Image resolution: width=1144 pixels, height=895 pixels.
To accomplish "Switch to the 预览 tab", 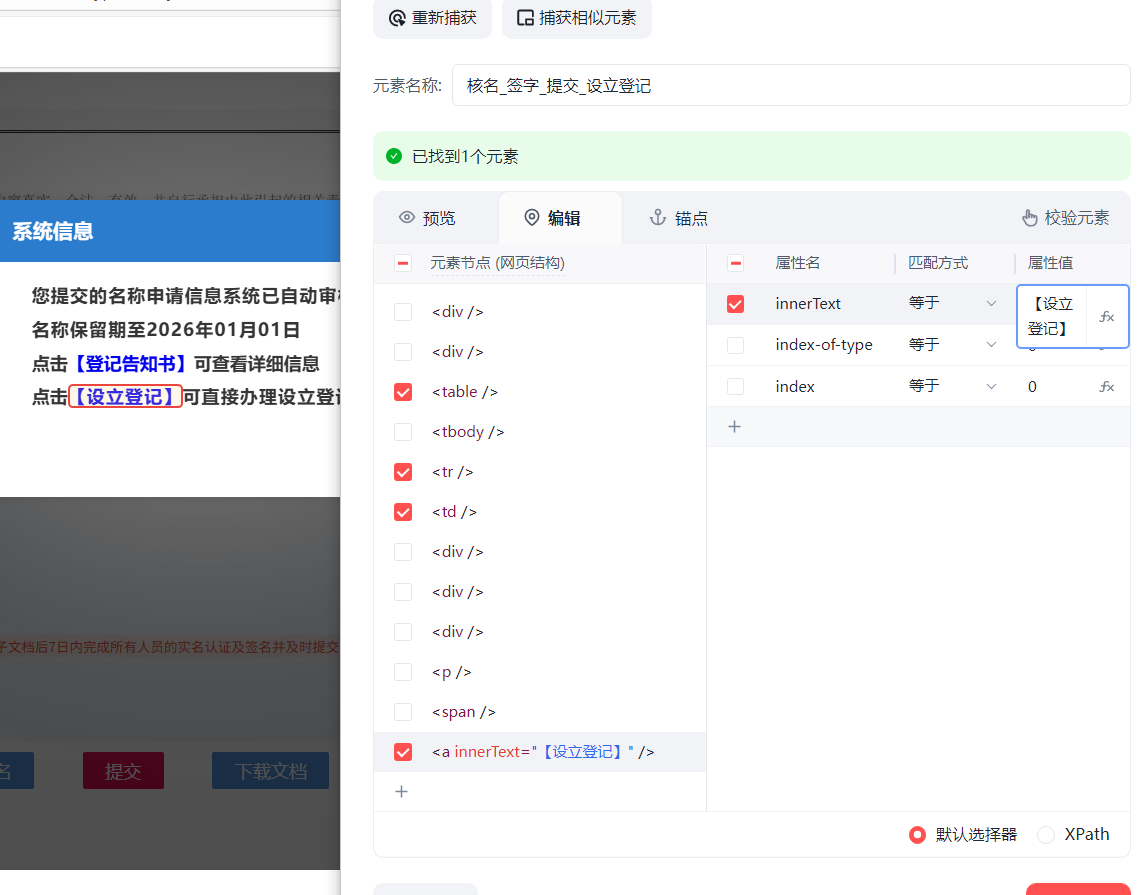I will pos(428,218).
